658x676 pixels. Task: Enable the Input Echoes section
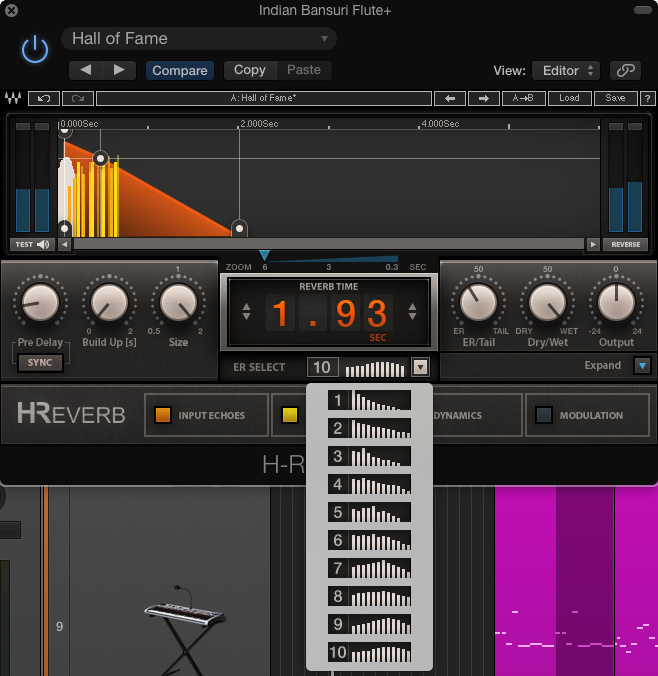click(163, 415)
